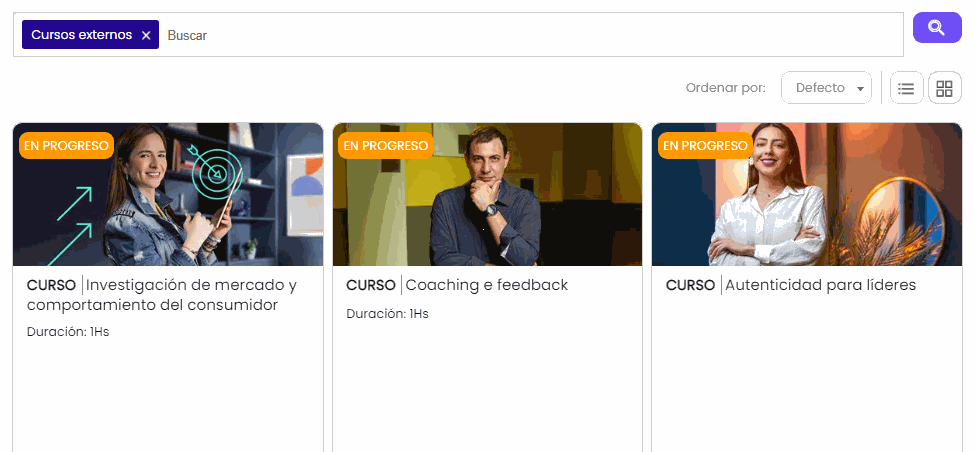Click EN PROGRESO badge on Autenticidad course

705,145
